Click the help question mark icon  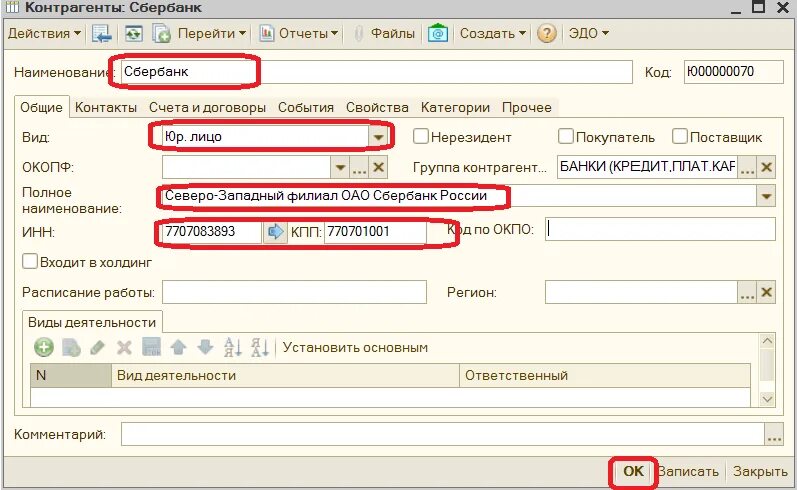[546, 34]
